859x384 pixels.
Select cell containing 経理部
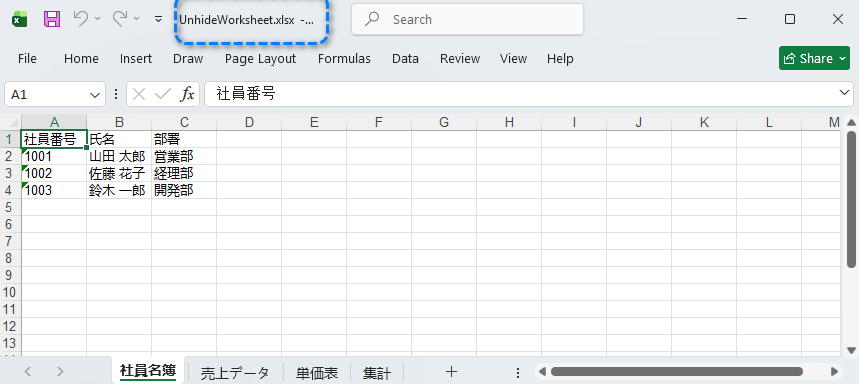pos(184,173)
